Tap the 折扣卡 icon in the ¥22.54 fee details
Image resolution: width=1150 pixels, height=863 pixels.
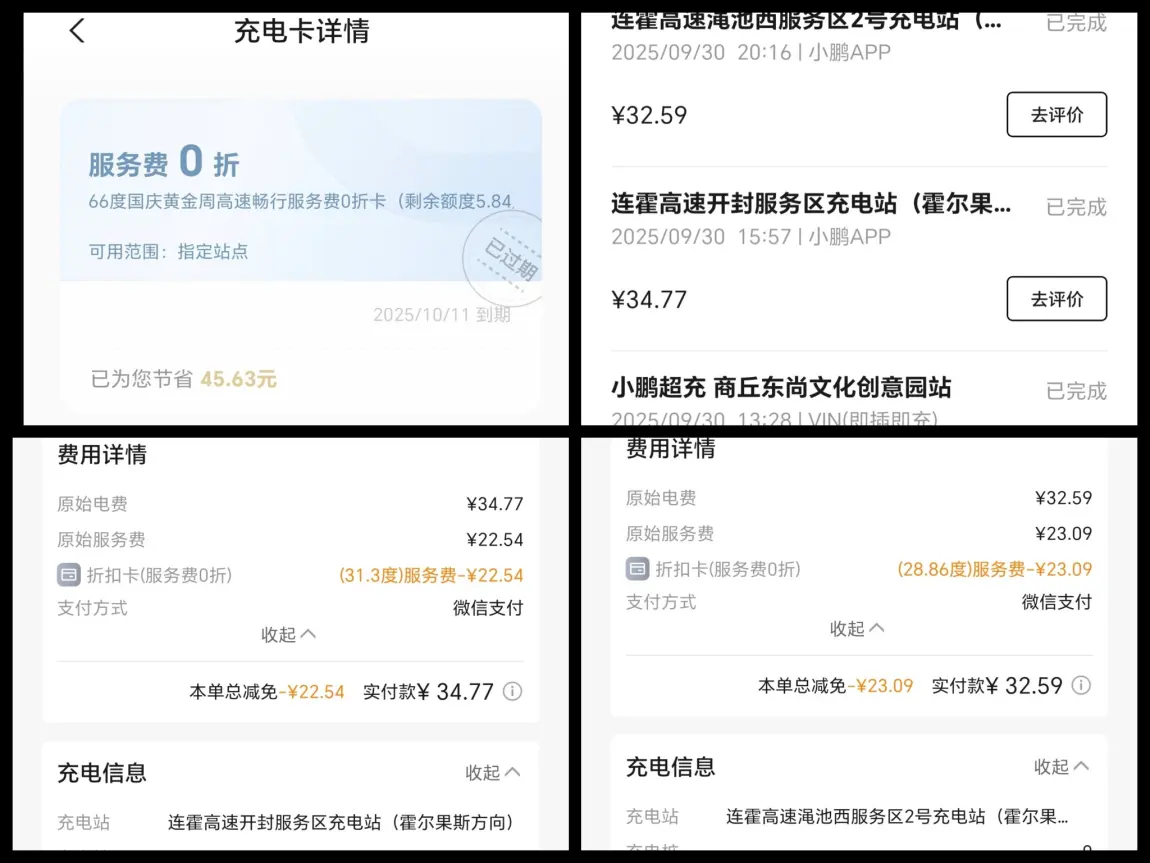pos(69,575)
